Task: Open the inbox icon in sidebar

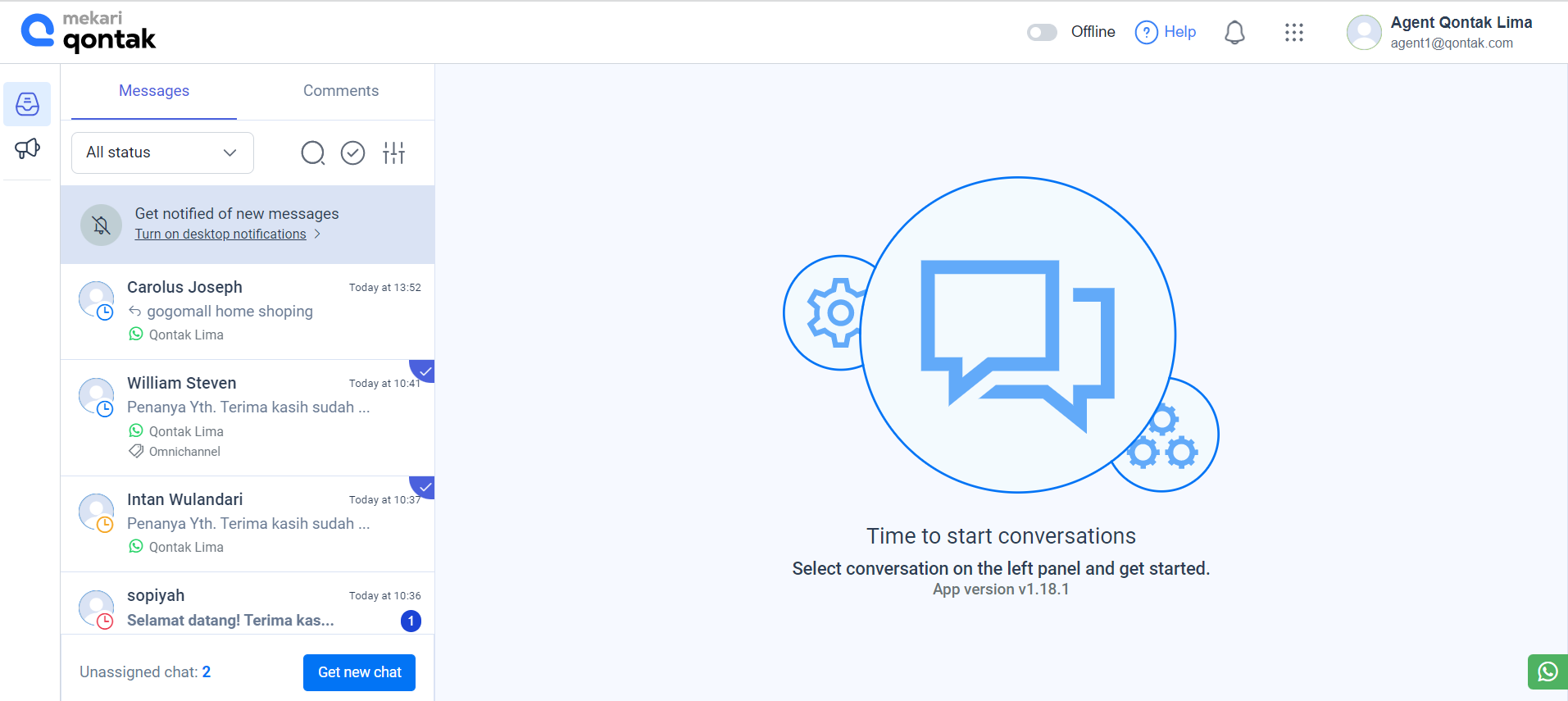Action: click(x=27, y=104)
